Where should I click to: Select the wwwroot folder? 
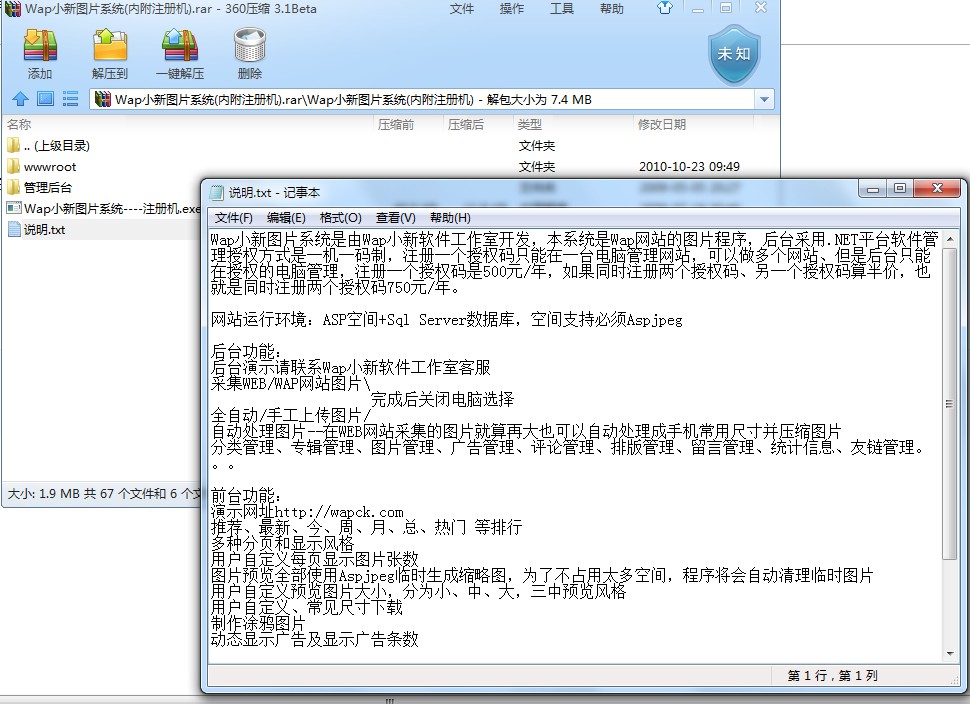[49, 167]
